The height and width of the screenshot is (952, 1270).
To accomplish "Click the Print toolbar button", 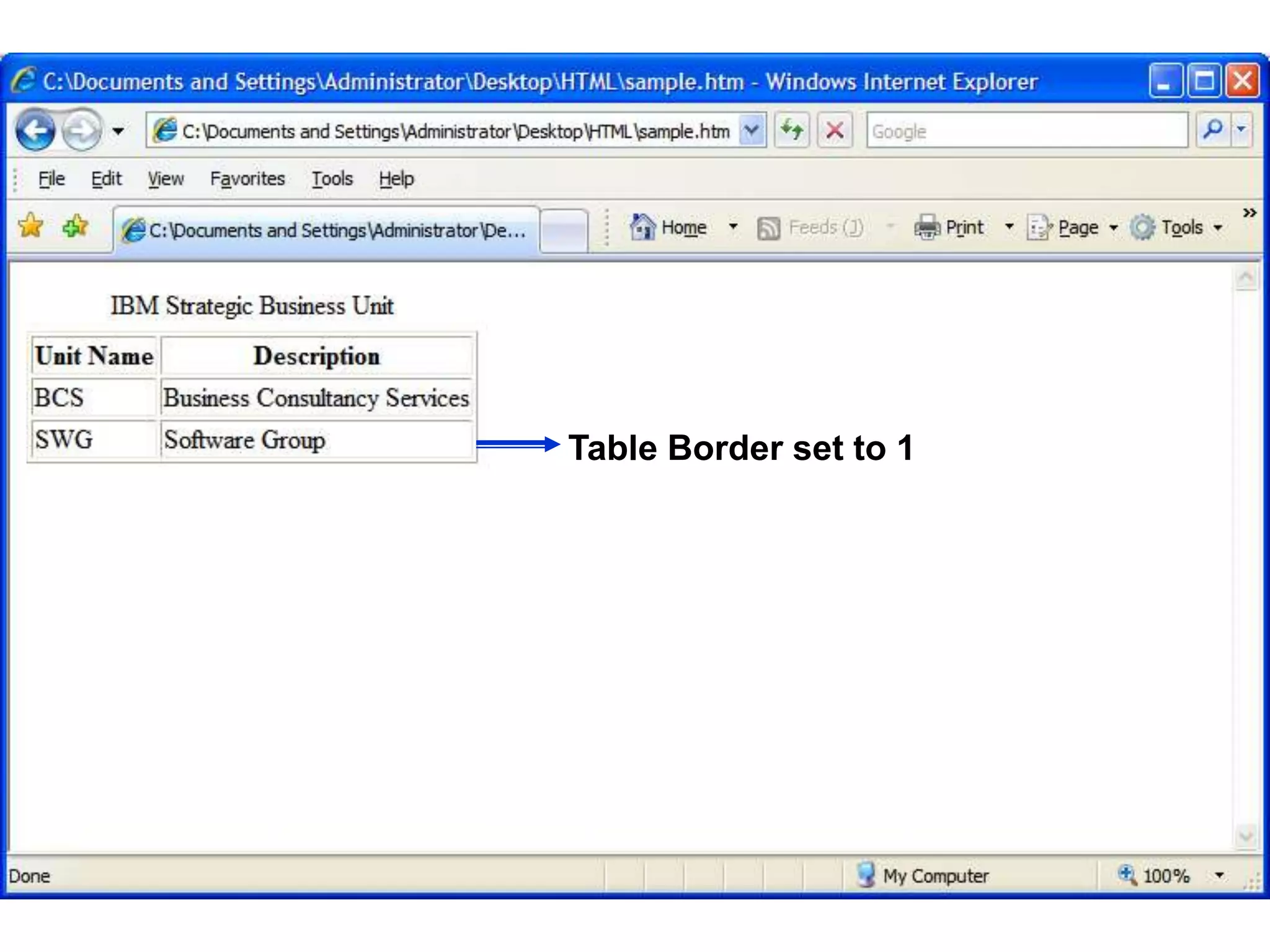I will pyautogui.click(x=949, y=227).
